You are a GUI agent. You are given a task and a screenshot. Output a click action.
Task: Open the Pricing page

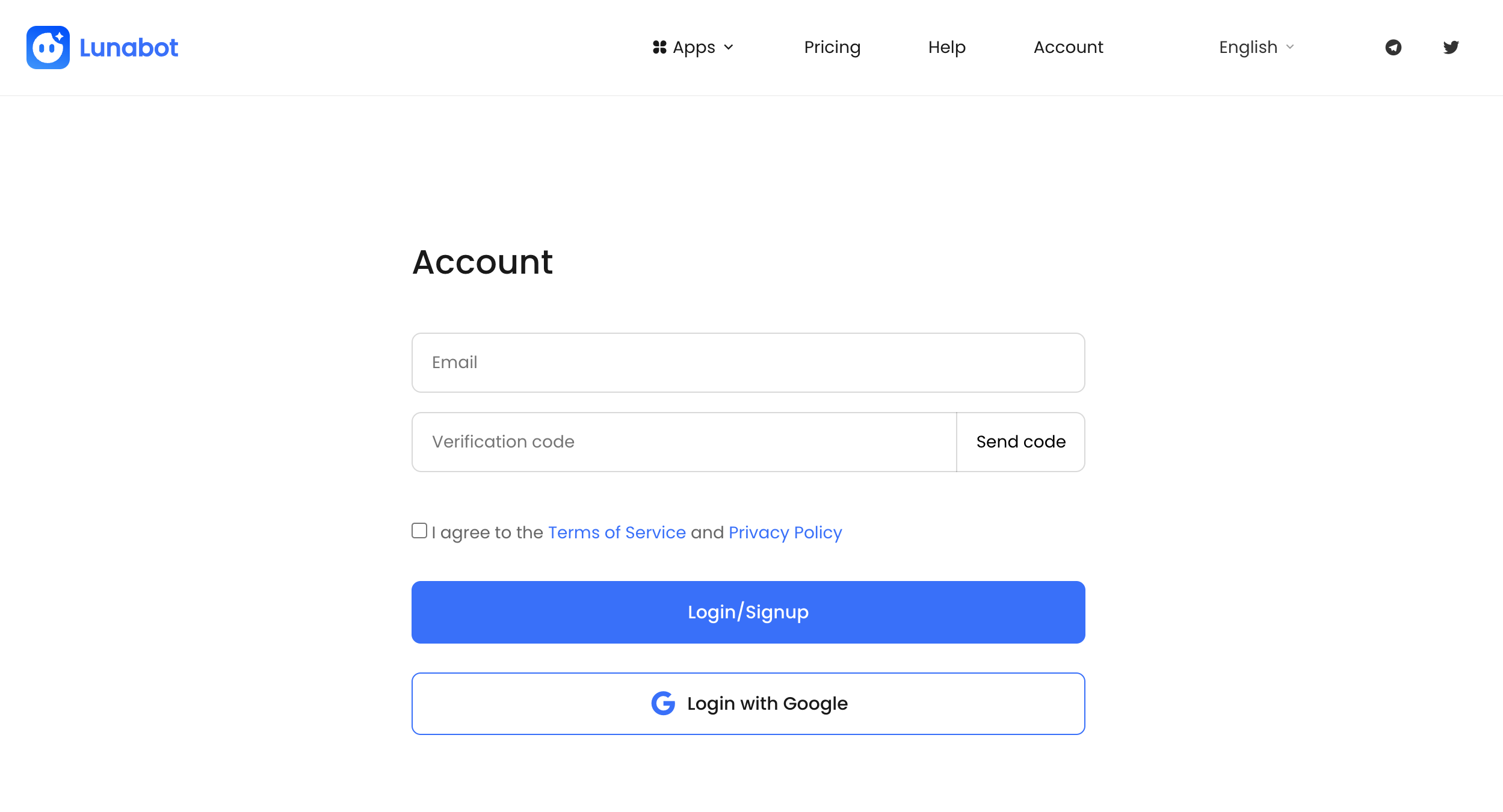(x=832, y=47)
